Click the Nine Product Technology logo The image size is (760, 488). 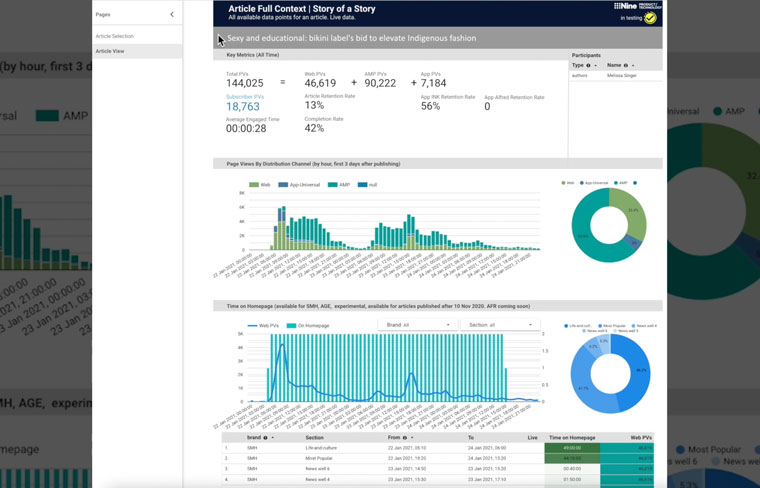point(636,6)
